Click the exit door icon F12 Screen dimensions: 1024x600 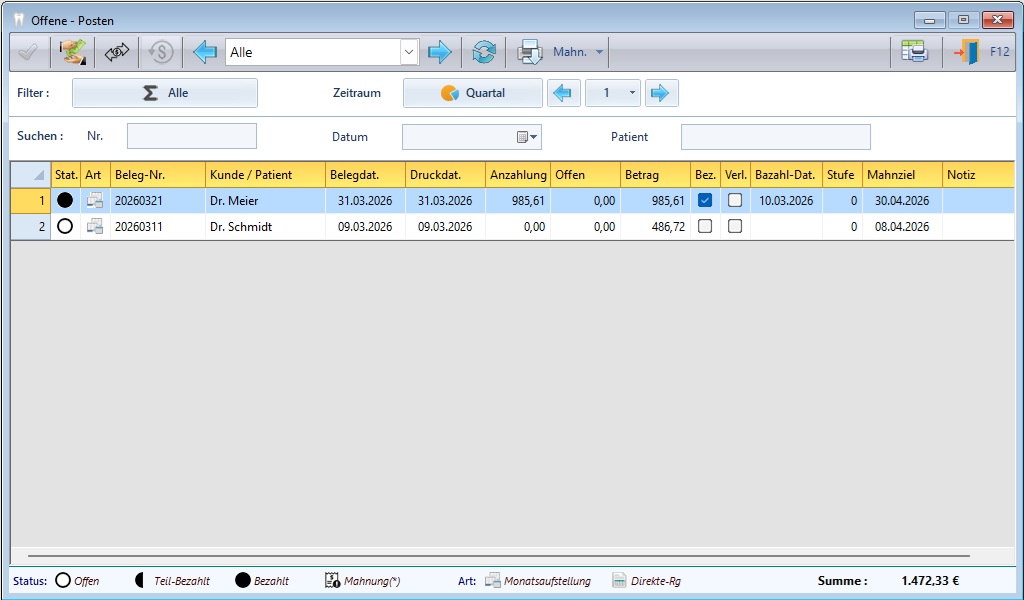tap(966, 52)
